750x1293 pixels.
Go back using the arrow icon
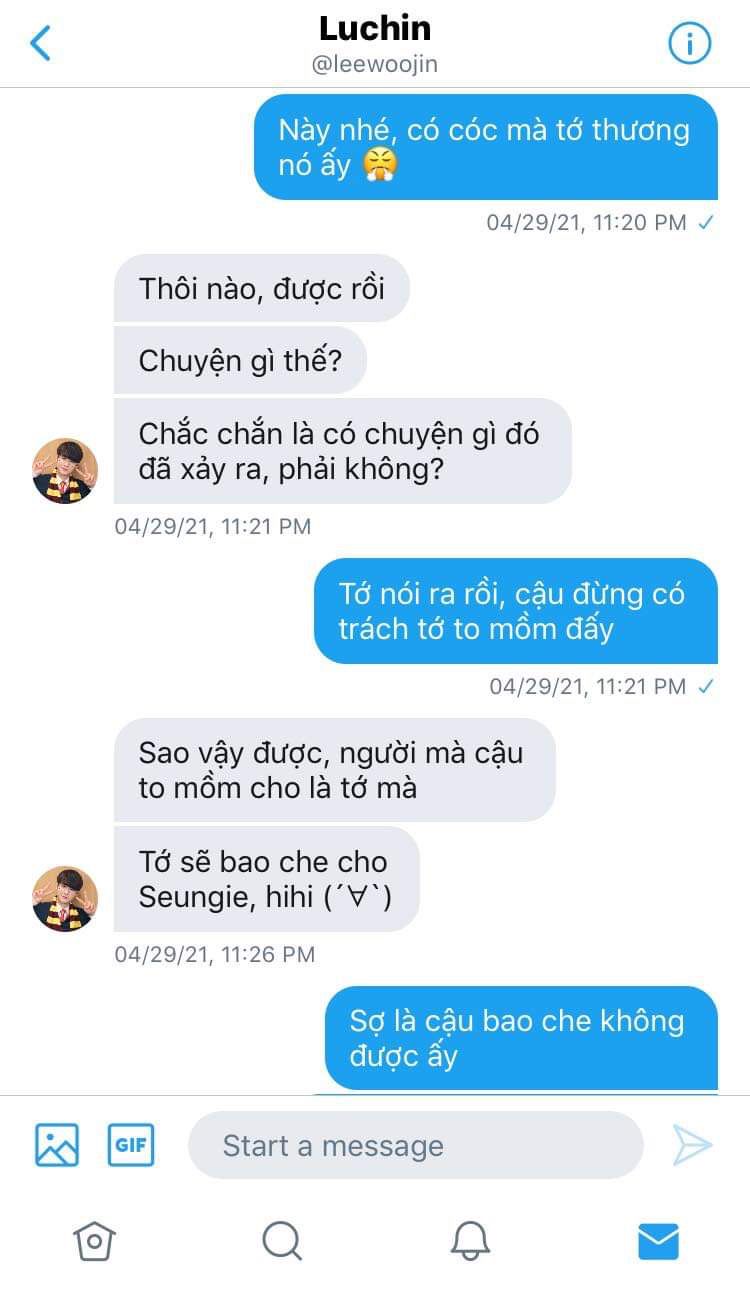(40, 43)
